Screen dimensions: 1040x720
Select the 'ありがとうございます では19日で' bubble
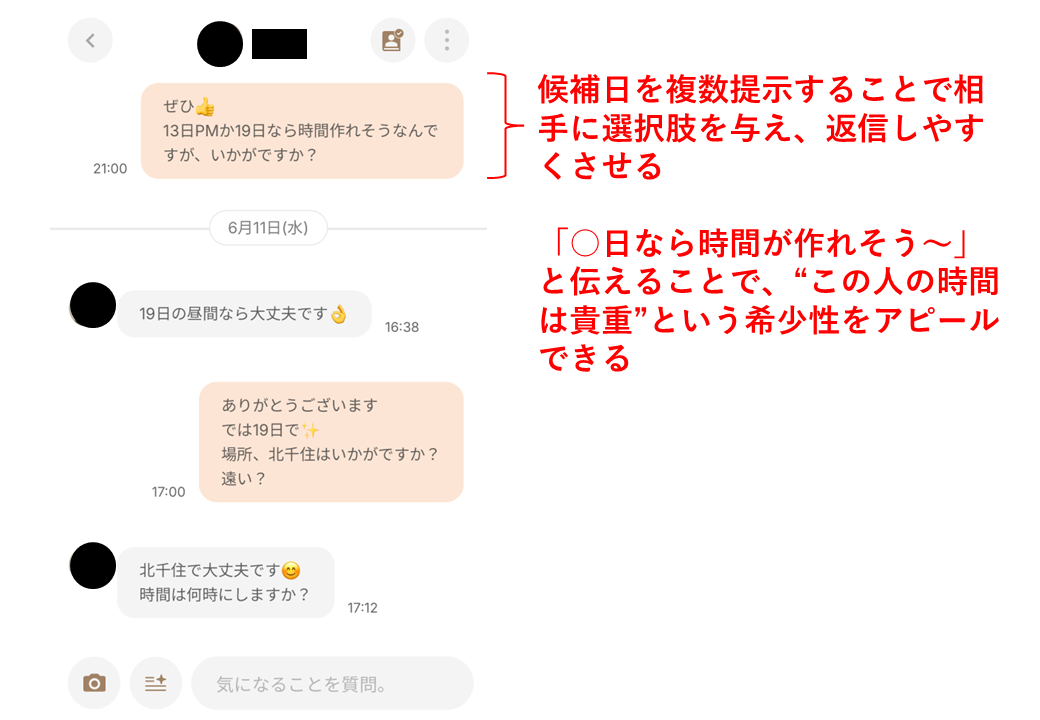tap(331, 442)
